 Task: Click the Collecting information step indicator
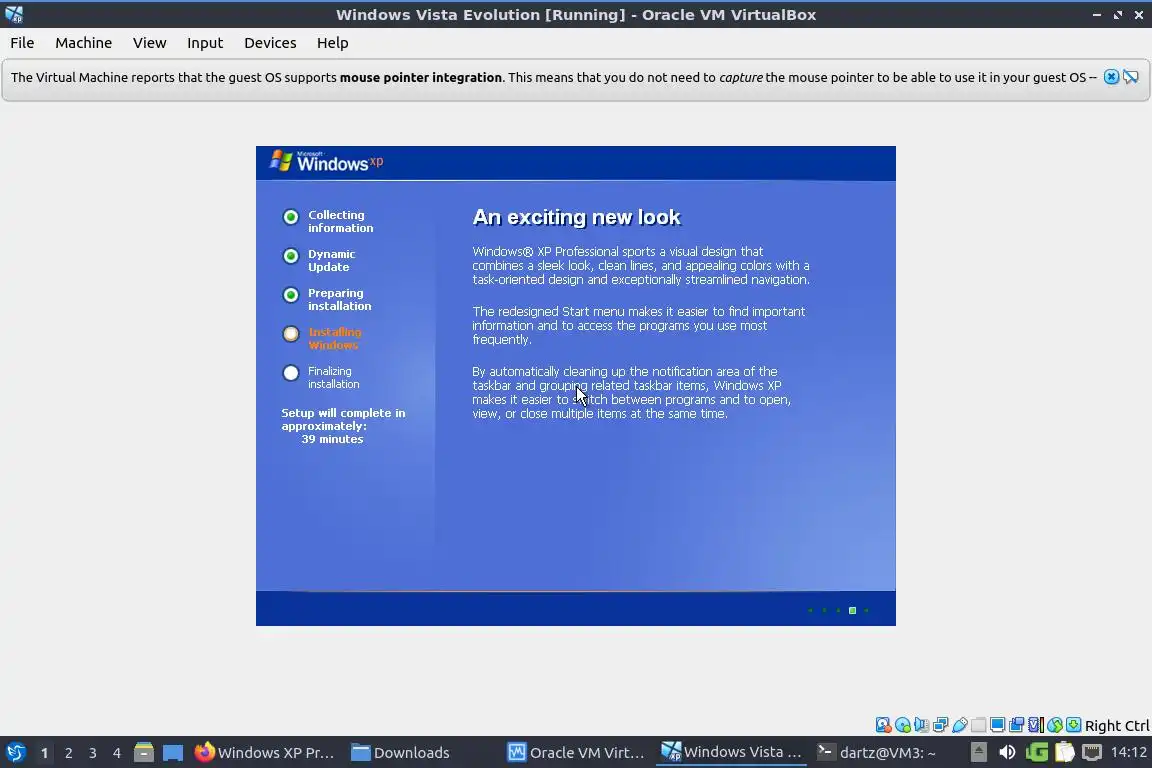(291, 217)
